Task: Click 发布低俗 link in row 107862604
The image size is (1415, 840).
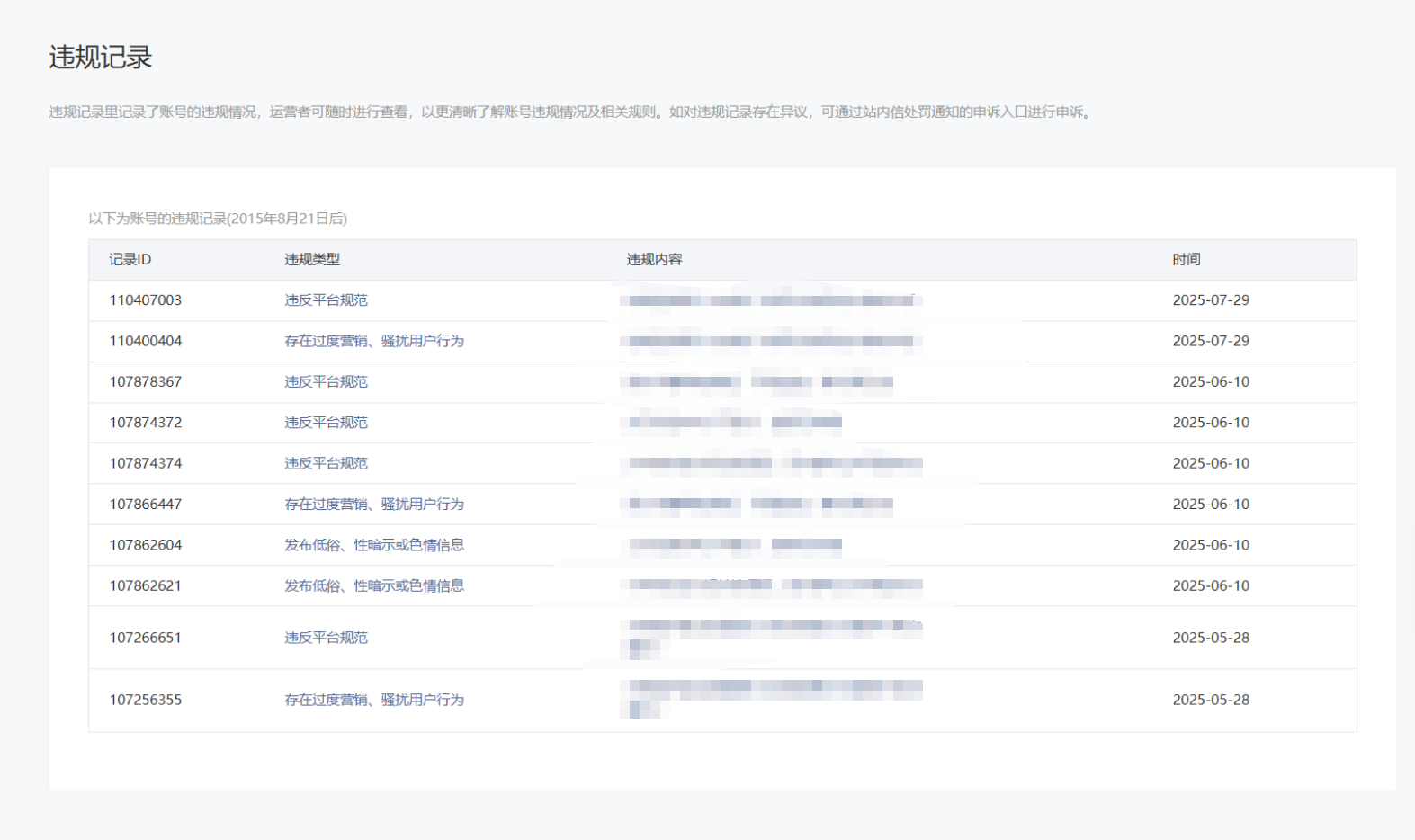Action: (x=374, y=545)
